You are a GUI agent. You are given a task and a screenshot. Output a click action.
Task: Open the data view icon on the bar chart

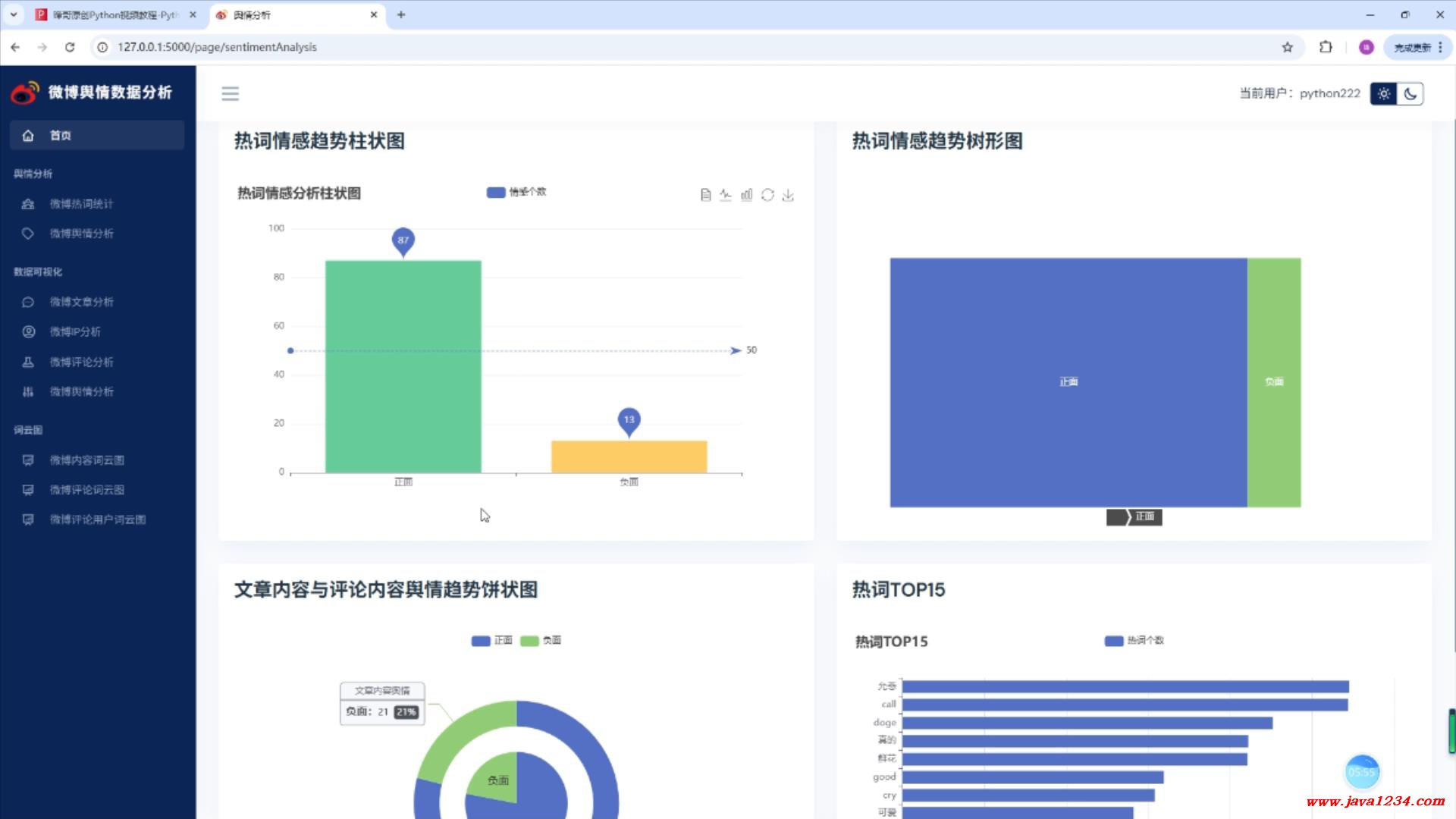pos(705,195)
